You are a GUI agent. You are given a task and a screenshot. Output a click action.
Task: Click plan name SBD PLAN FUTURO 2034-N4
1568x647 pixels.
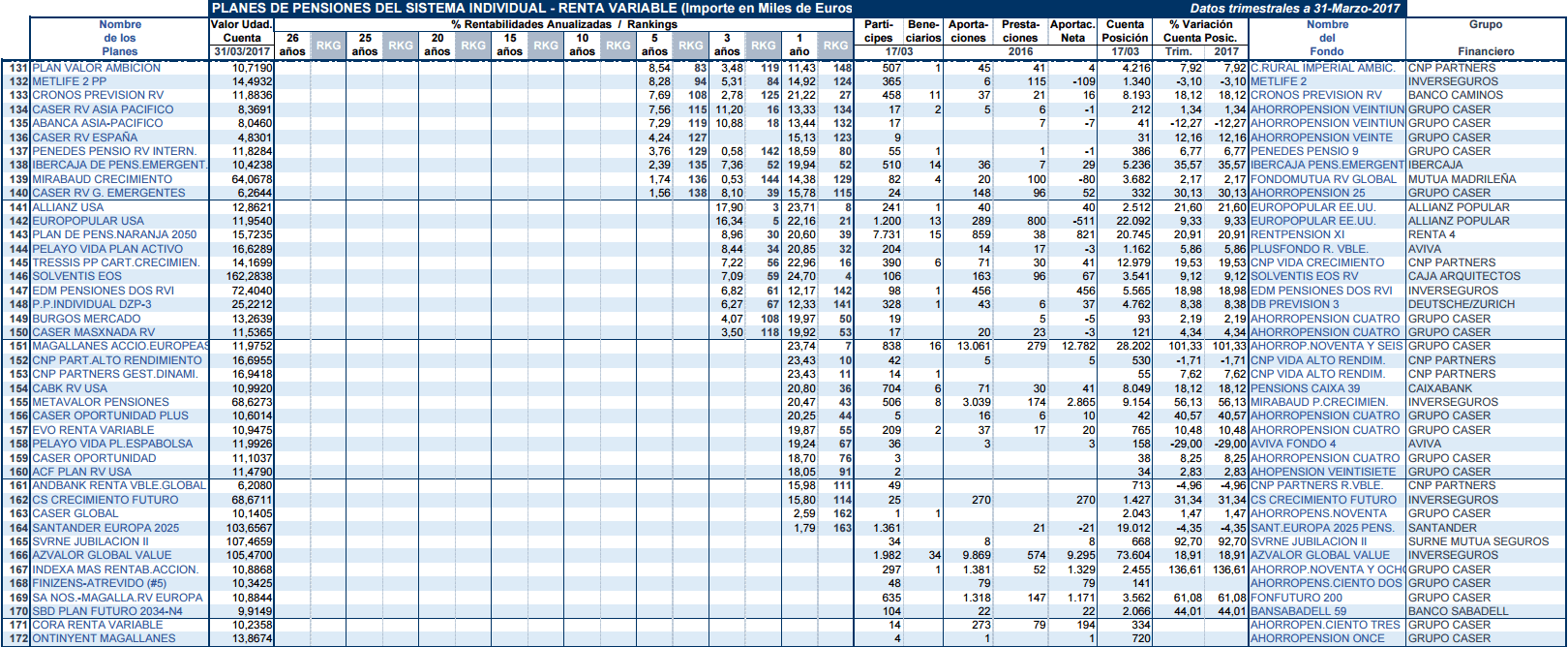[107, 611]
